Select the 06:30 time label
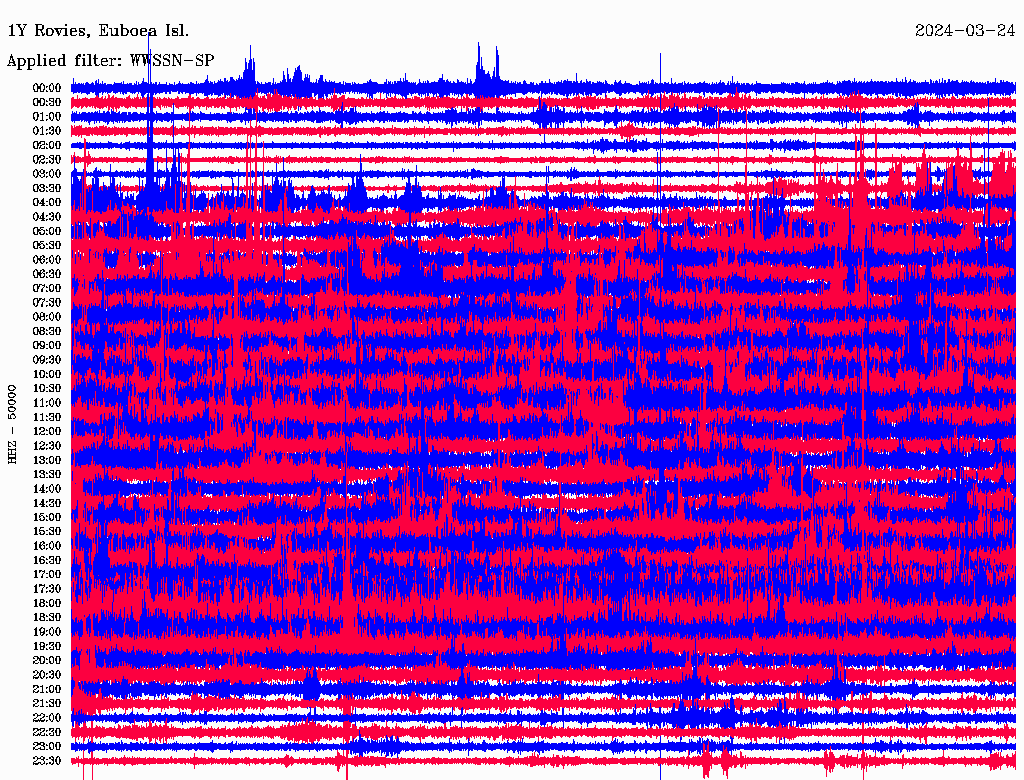This screenshot has height=780, width=1024. pyautogui.click(x=47, y=274)
